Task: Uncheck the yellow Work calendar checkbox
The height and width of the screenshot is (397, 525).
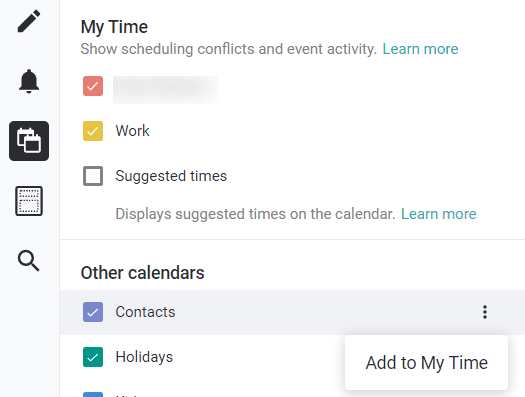Action: [x=93, y=131]
